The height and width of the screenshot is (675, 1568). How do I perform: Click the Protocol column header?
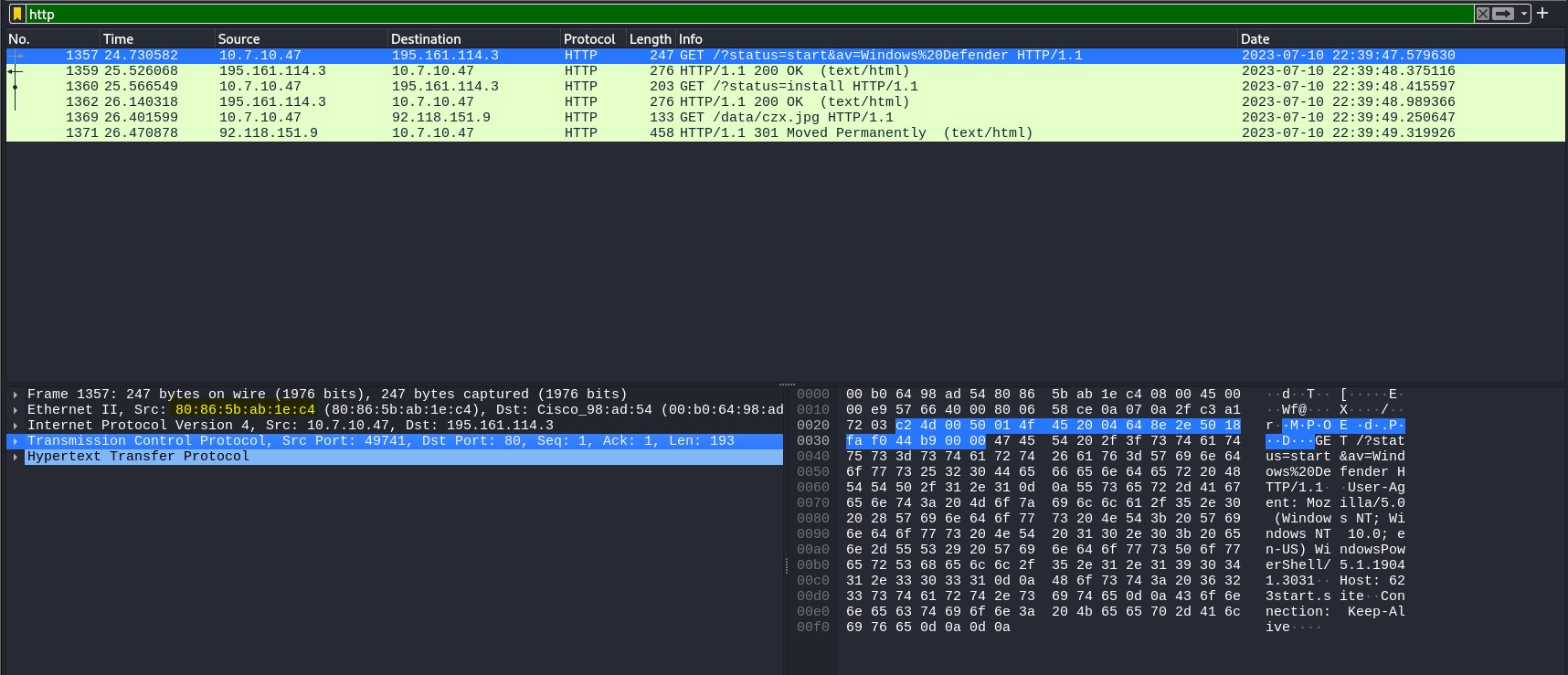(x=589, y=39)
